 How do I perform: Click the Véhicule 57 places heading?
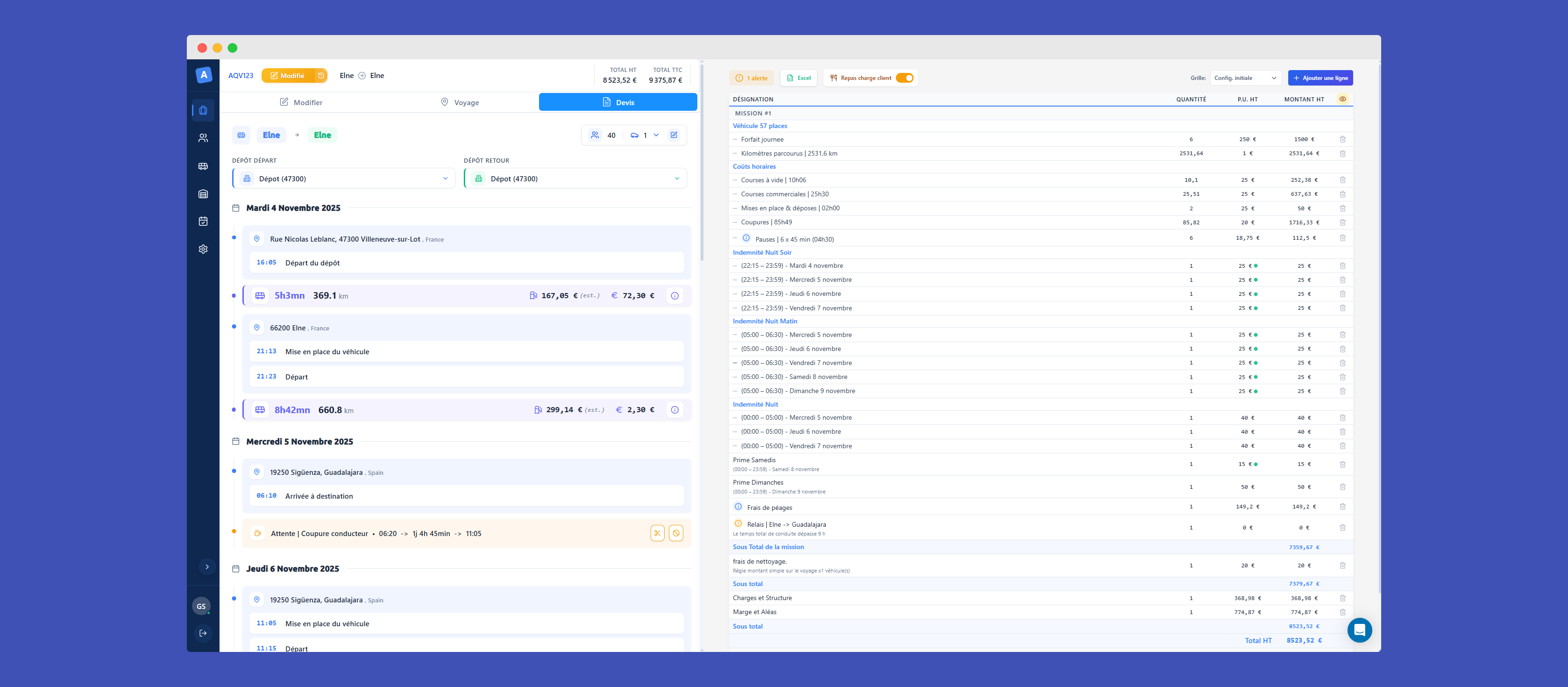click(759, 126)
